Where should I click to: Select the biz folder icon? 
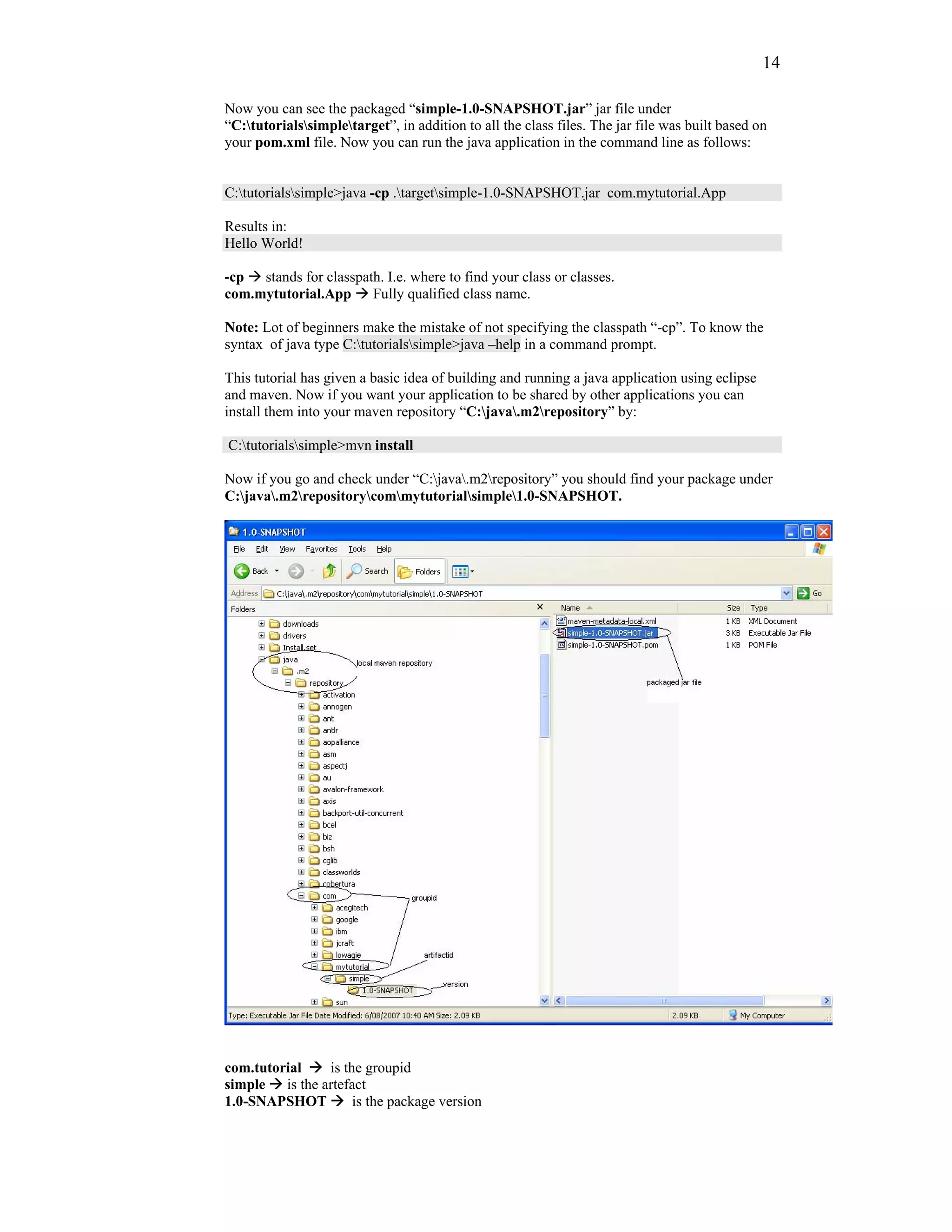(315, 836)
